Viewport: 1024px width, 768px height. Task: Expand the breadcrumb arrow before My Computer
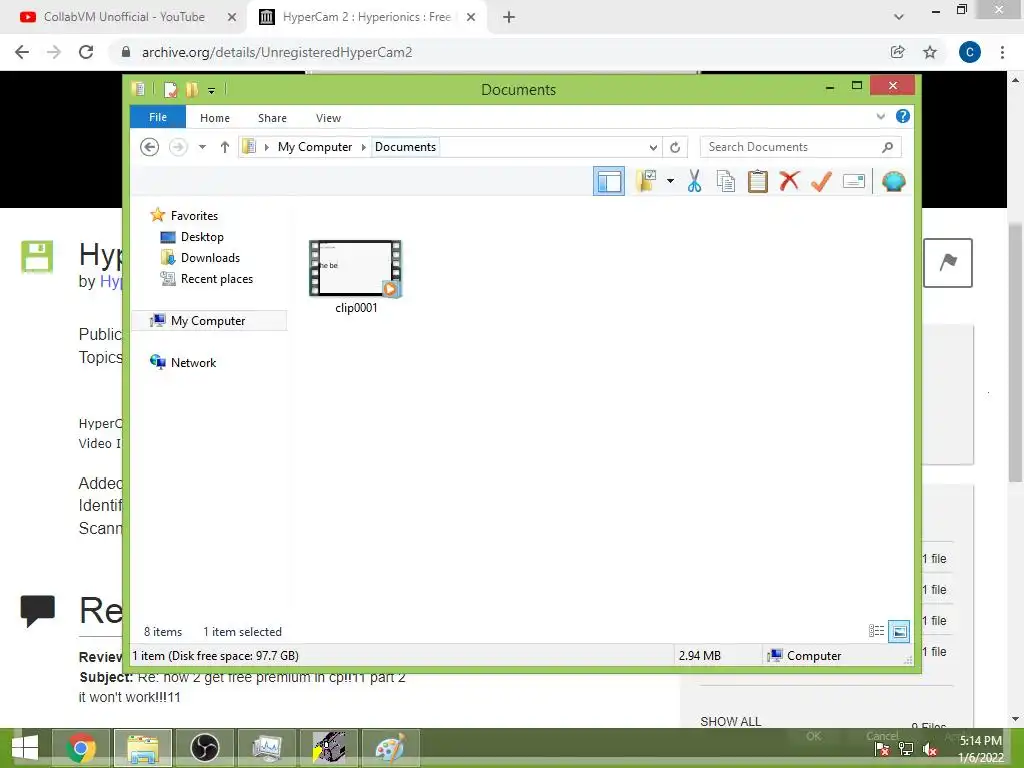(266, 147)
